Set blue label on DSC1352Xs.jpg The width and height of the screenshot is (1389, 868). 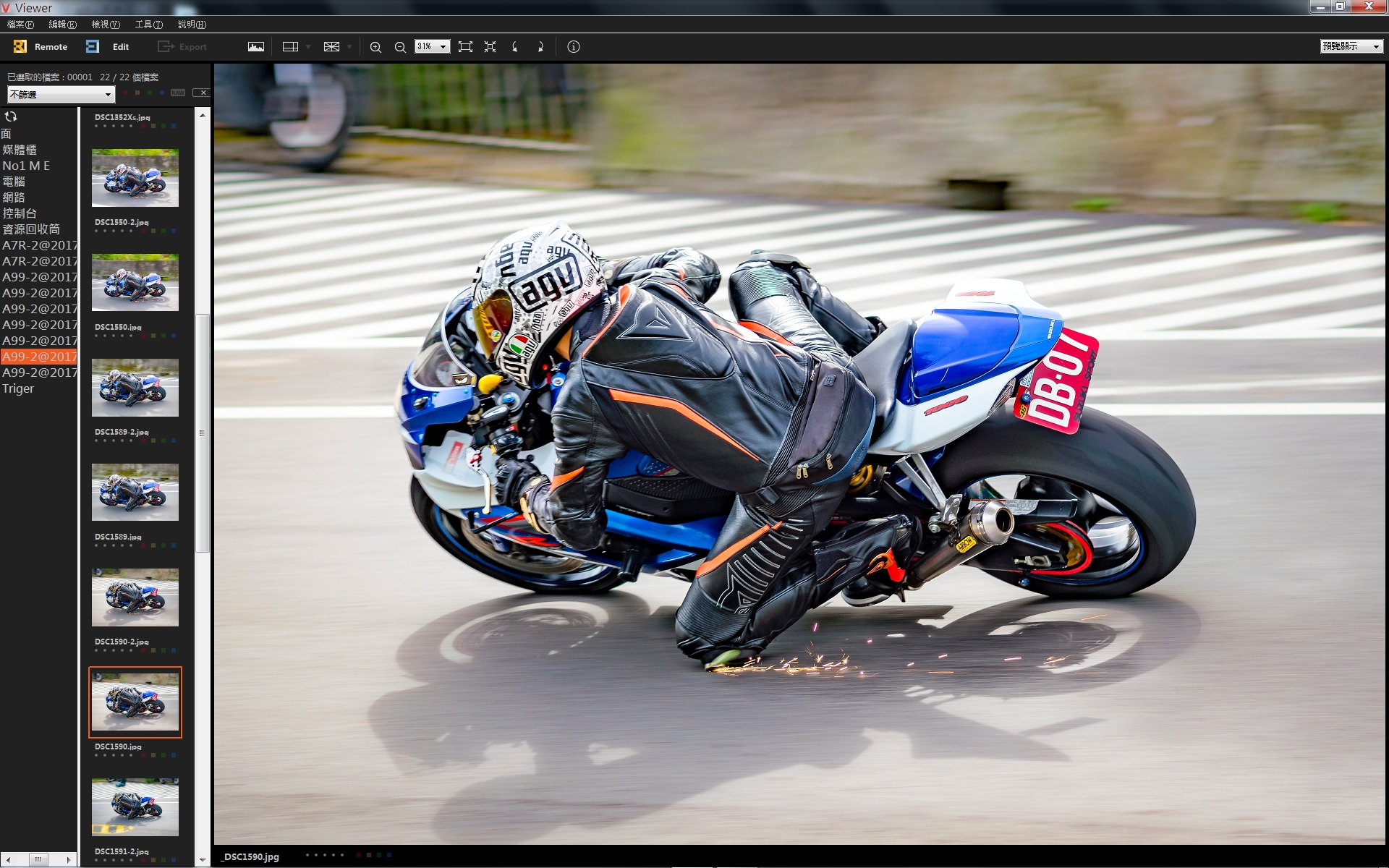click(x=174, y=126)
